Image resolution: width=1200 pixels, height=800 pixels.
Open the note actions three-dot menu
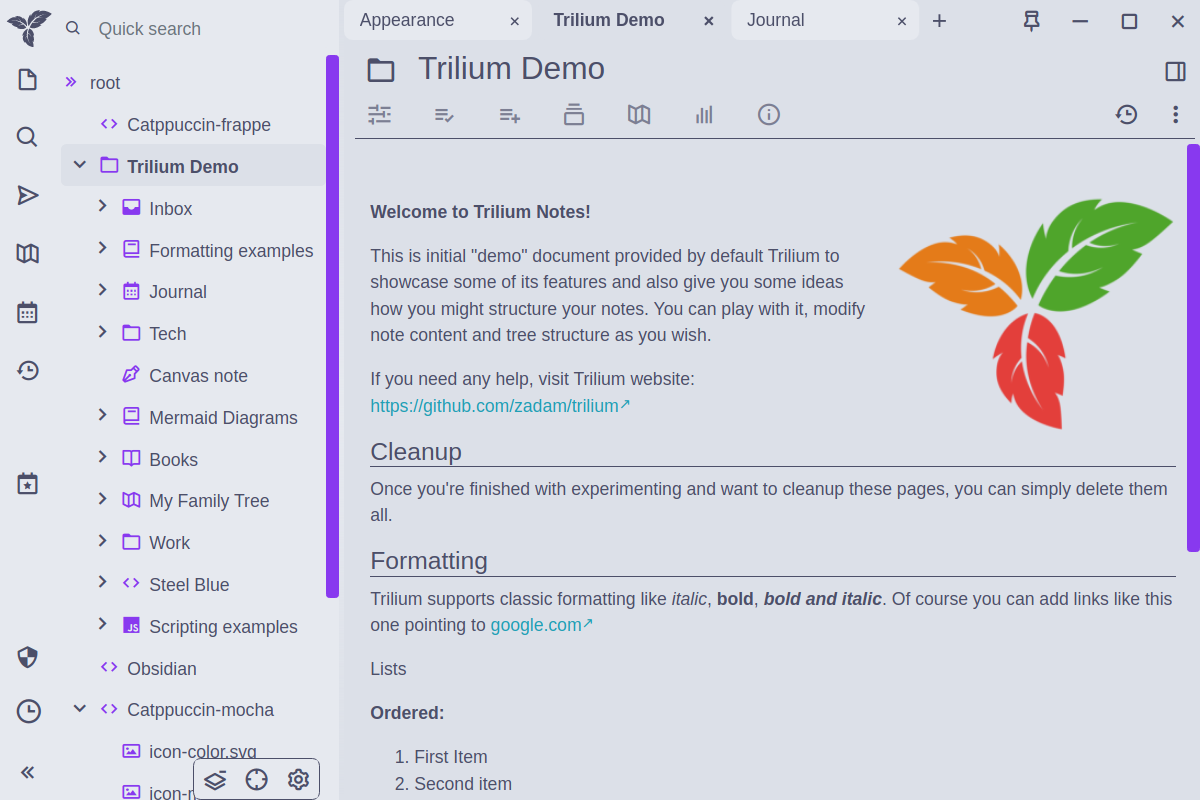coord(1176,114)
